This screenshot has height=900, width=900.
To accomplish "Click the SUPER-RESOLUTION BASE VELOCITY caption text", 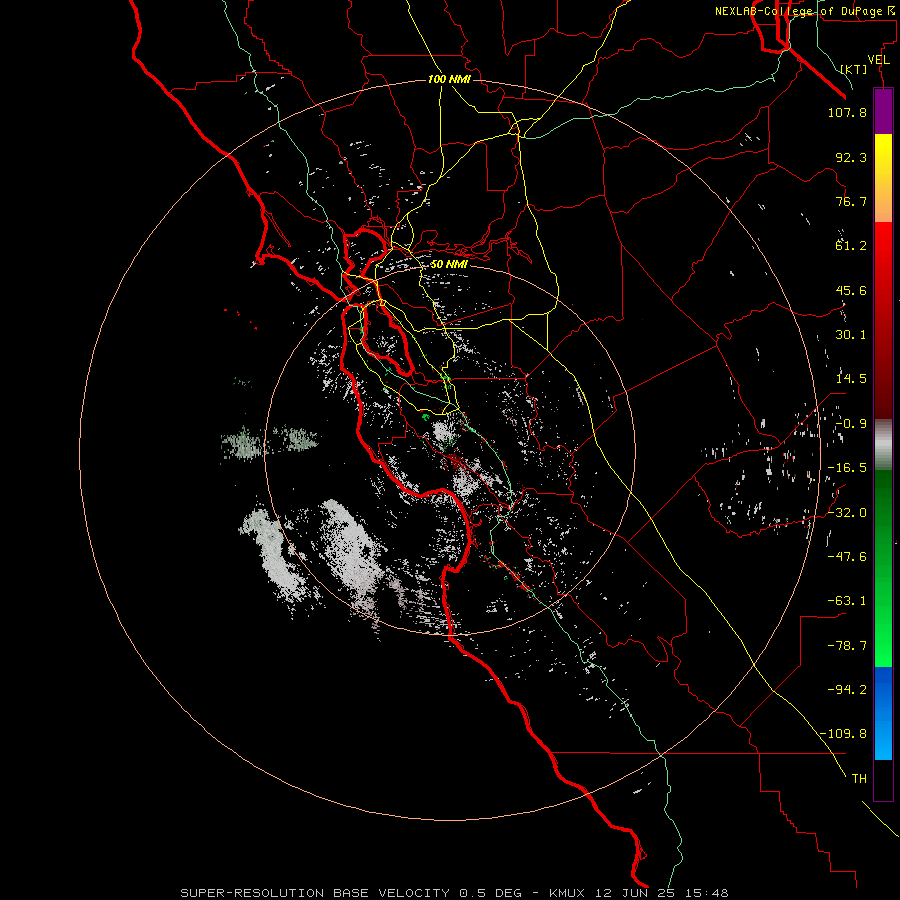I will (x=315, y=893).
